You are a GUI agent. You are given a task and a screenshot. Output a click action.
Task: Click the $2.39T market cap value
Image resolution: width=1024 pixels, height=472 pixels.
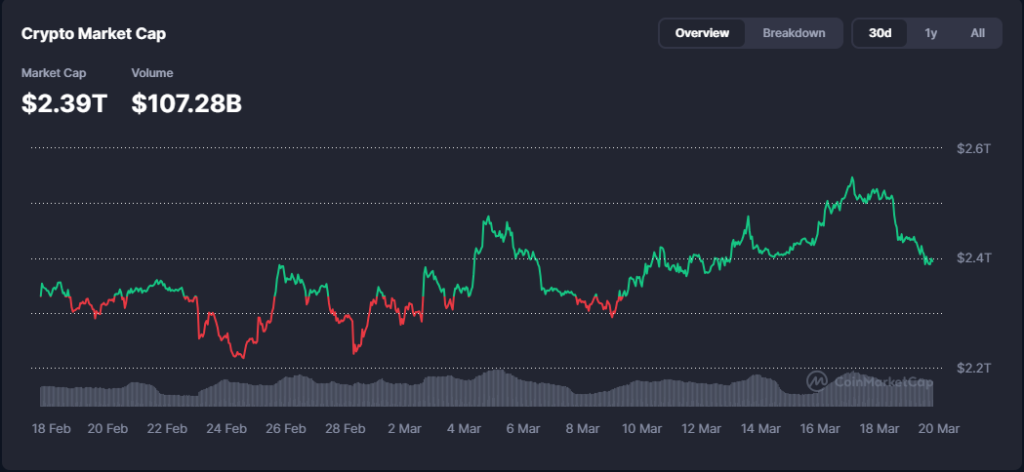[64, 102]
